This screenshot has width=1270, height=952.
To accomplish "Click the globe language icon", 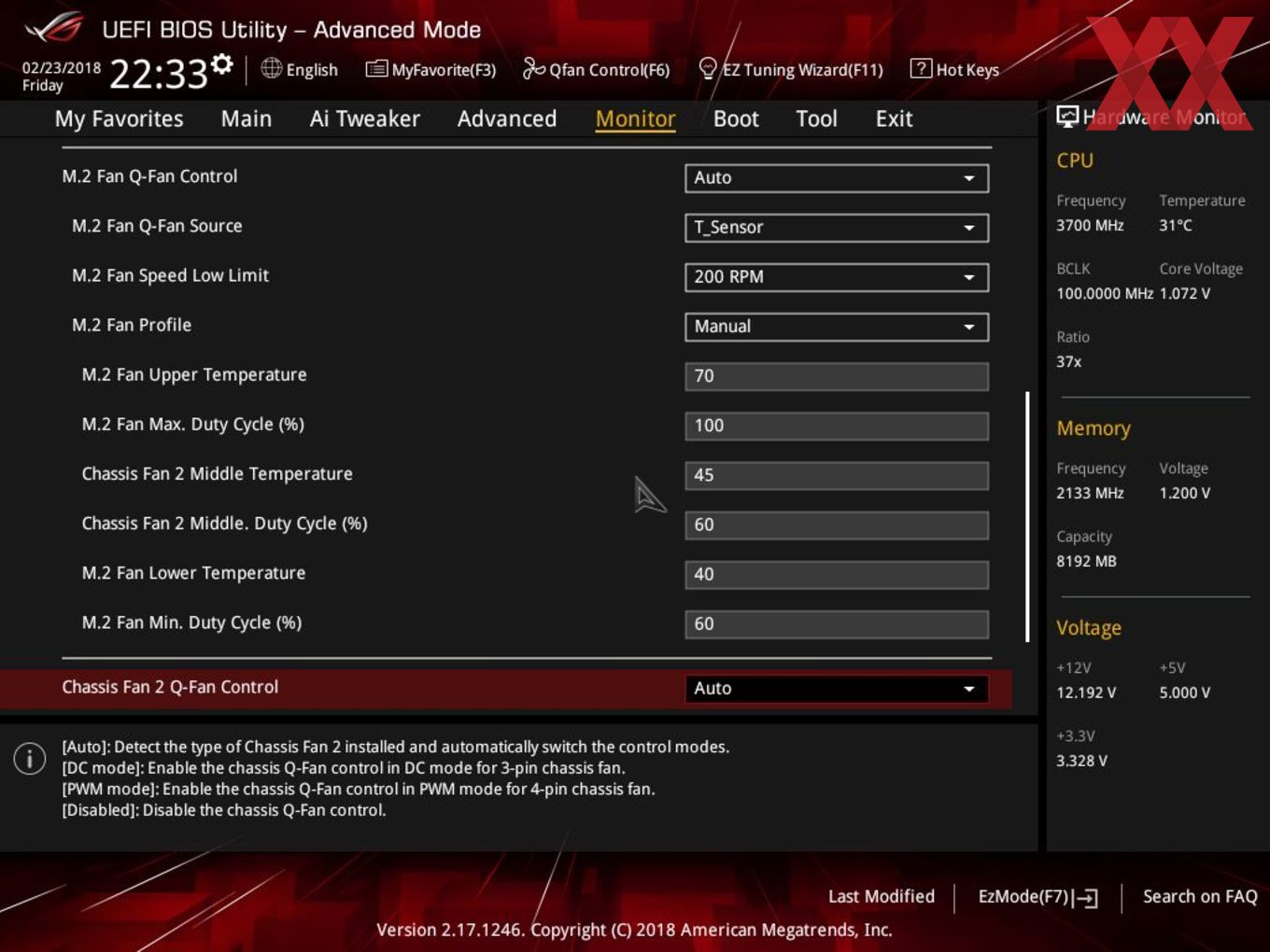I will [271, 68].
